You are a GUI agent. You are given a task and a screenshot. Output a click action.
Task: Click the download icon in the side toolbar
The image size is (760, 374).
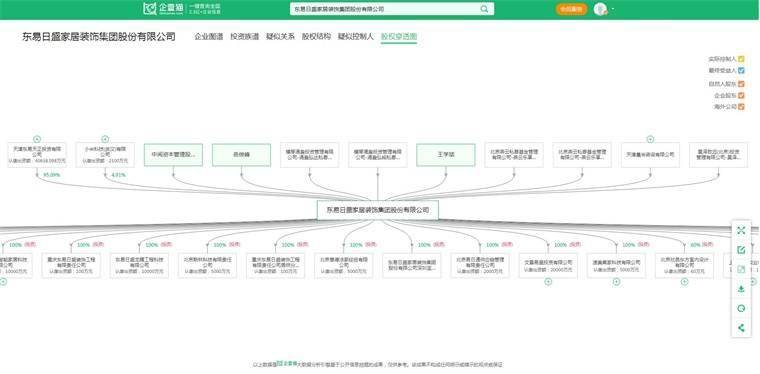pos(741,289)
